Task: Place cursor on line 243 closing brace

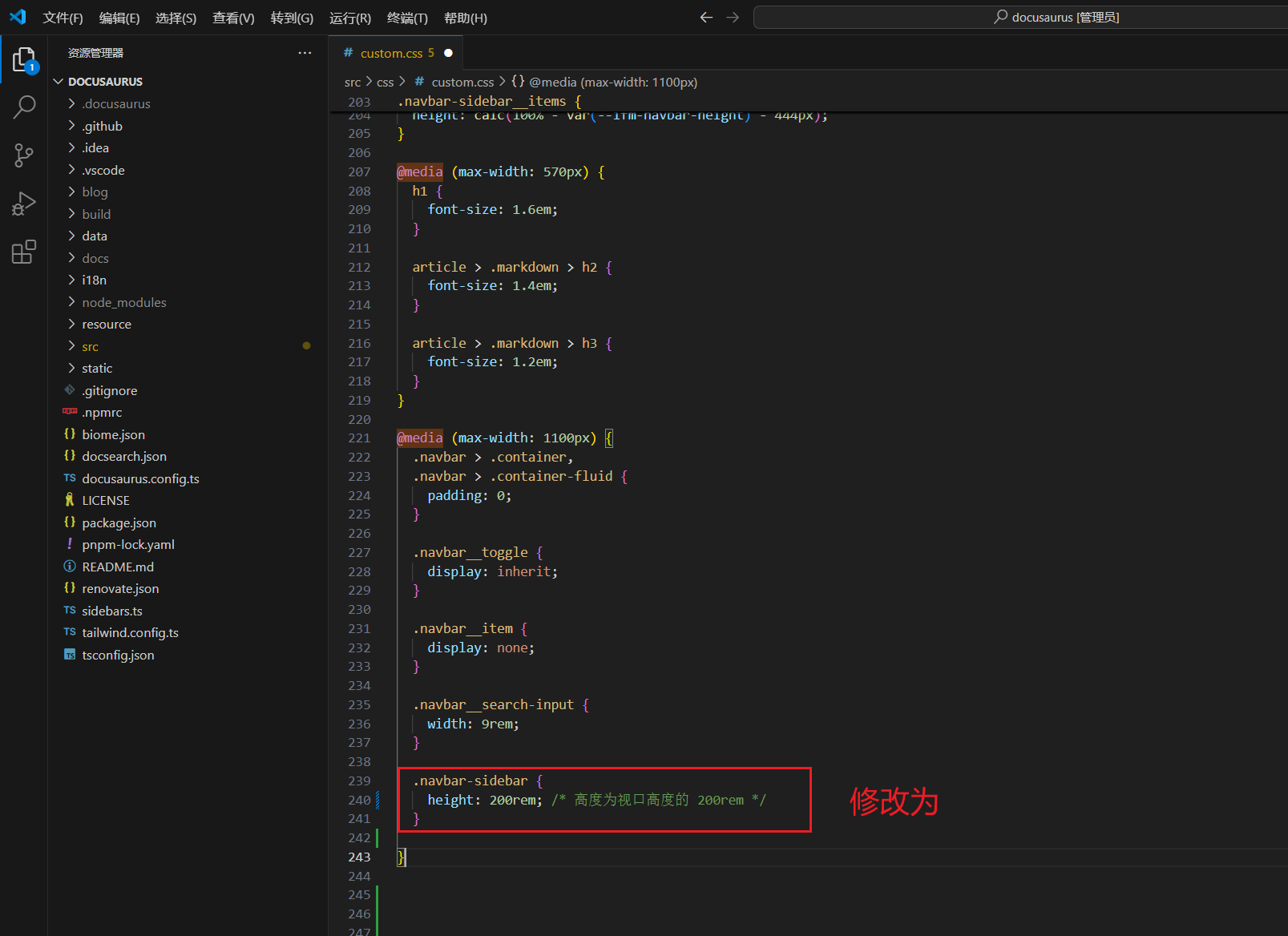Action: 402,857
